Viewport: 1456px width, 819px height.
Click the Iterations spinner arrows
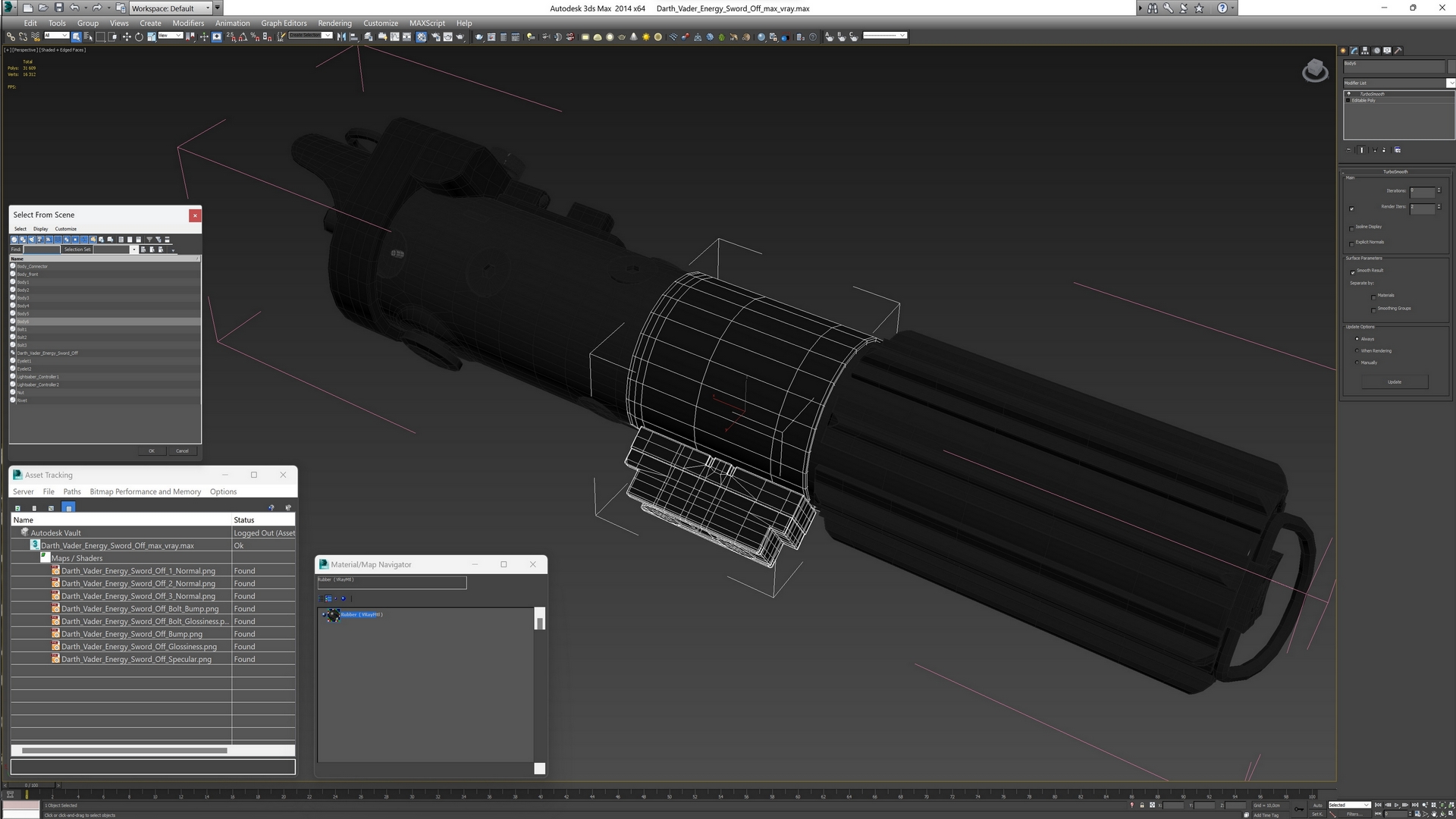tap(1439, 190)
